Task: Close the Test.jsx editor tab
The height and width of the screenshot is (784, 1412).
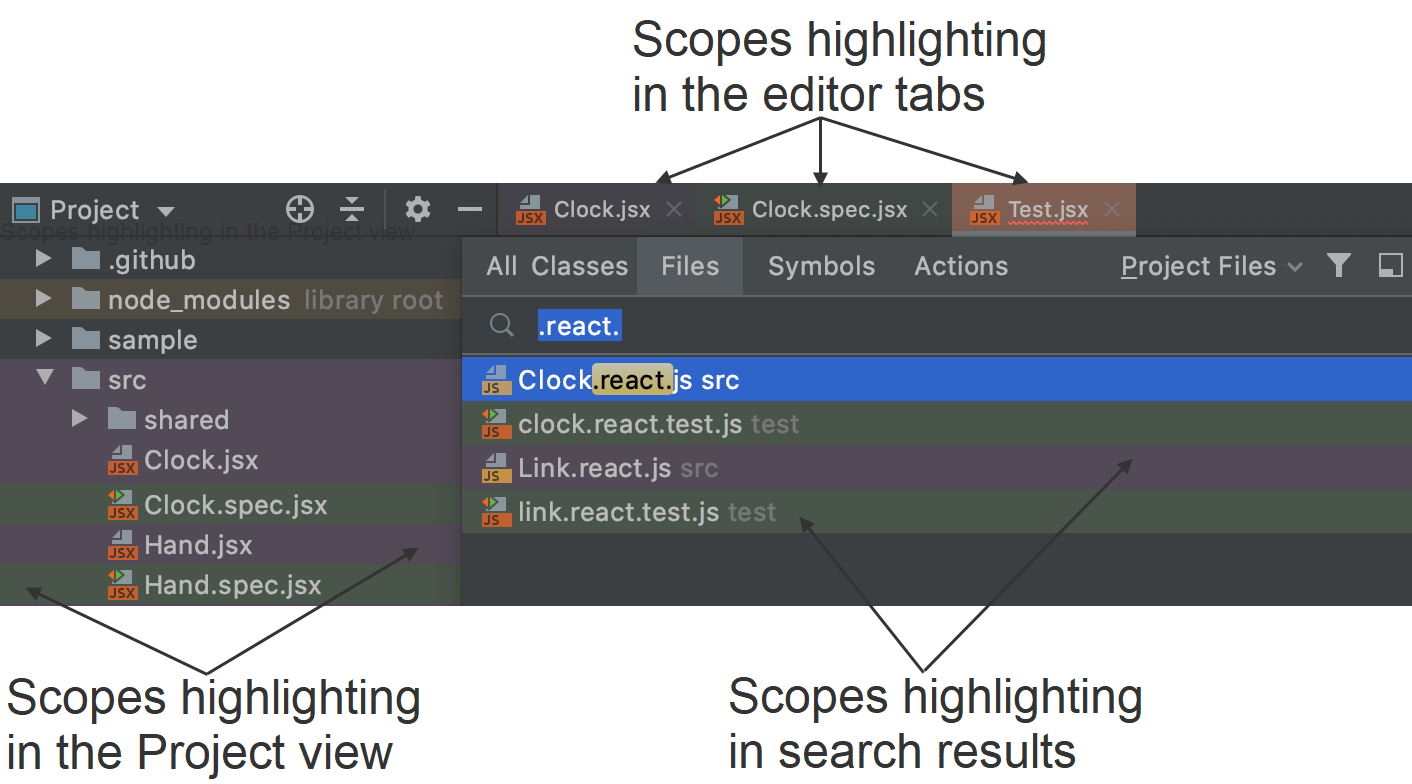Action: (1111, 209)
